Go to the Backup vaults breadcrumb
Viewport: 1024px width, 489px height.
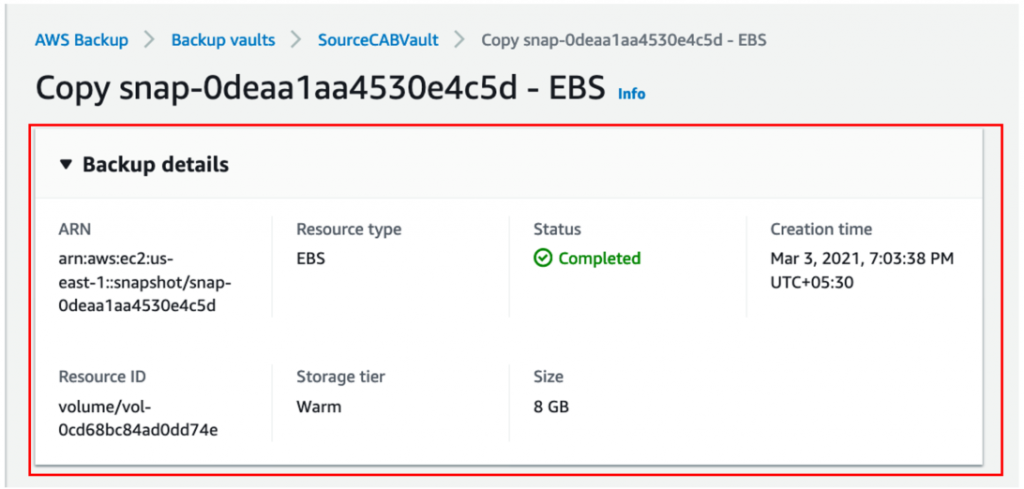tap(223, 40)
